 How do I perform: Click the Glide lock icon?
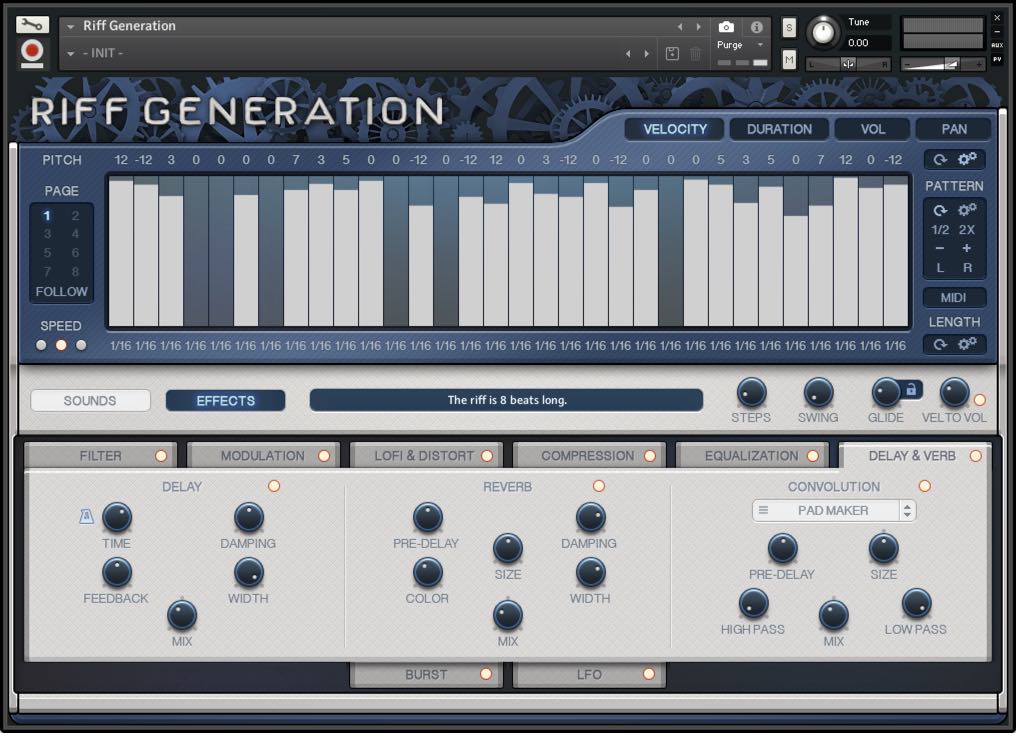coord(910,389)
